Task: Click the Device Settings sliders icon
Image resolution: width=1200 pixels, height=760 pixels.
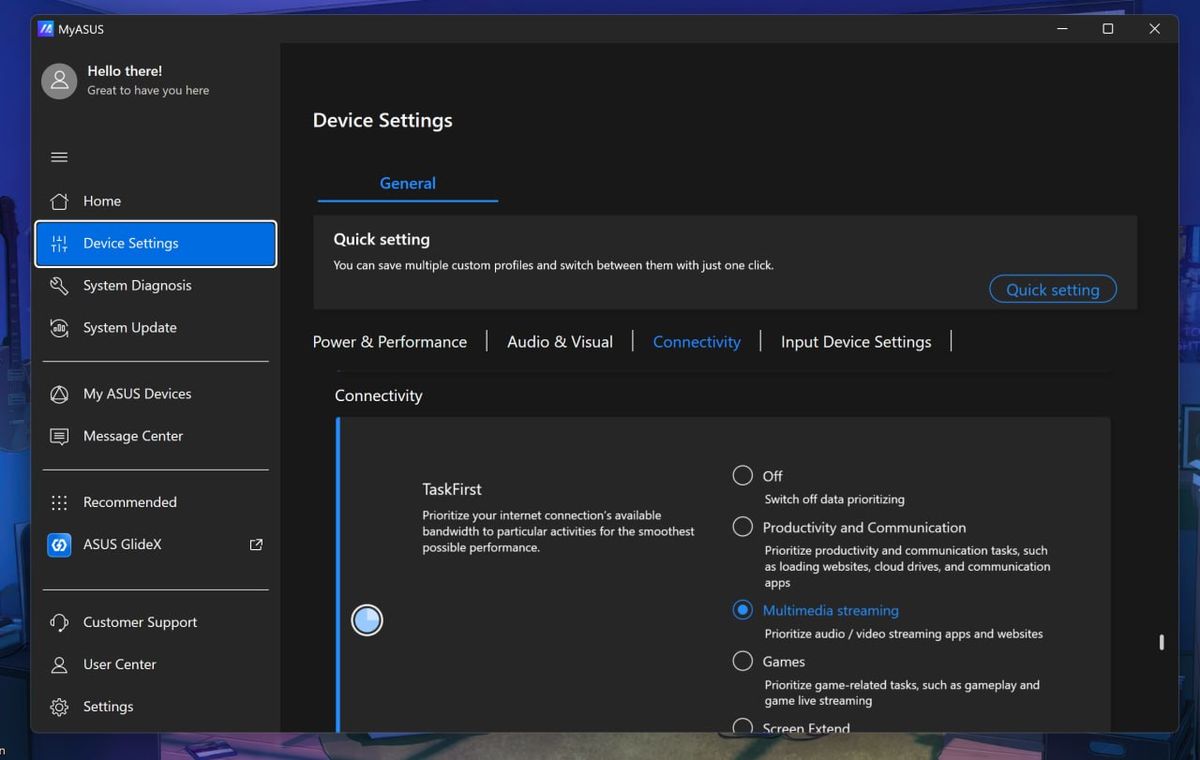Action: pyautogui.click(x=59, y=243)
